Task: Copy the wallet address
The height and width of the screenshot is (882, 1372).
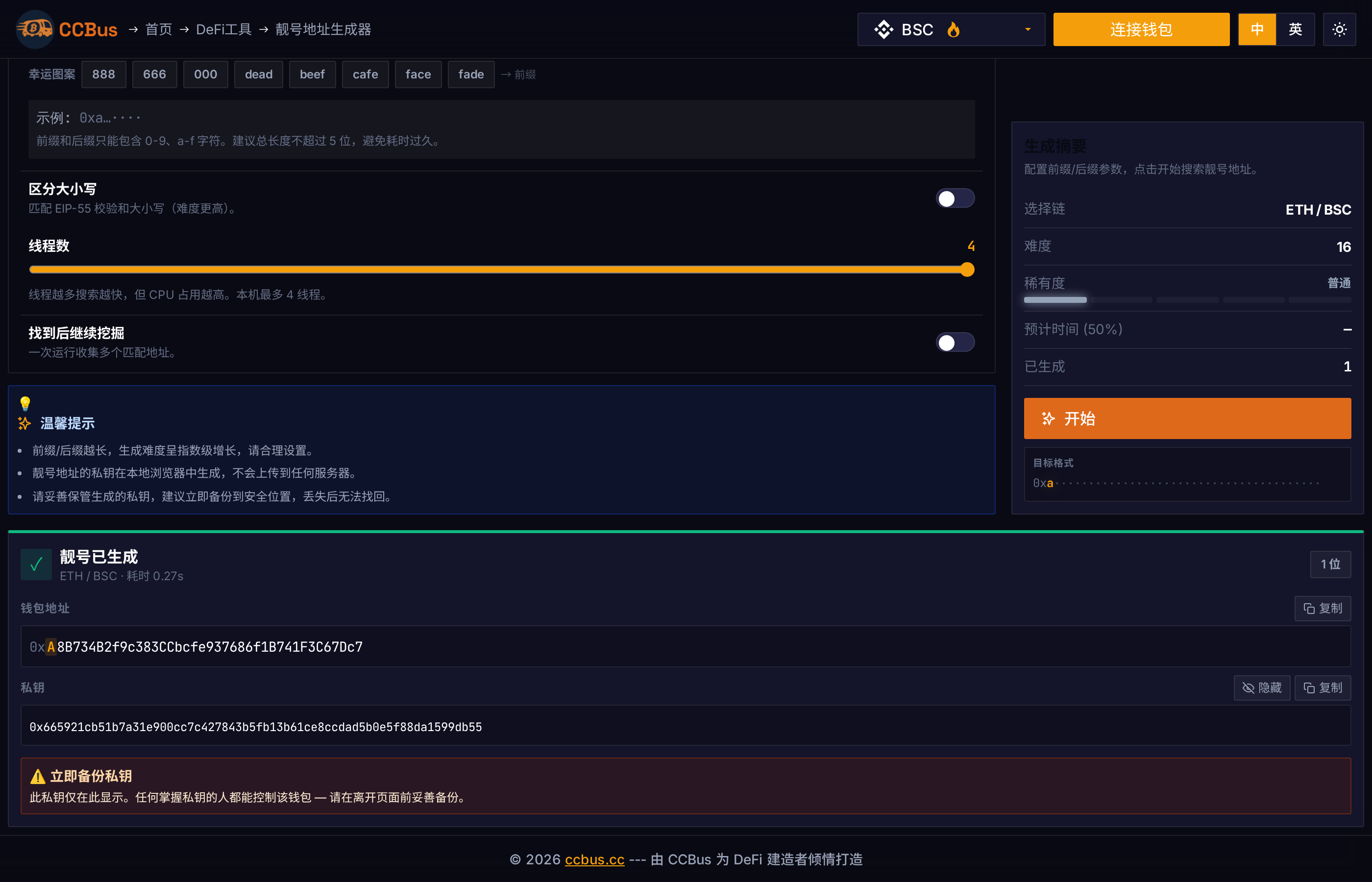Action: coord(1322,608)
